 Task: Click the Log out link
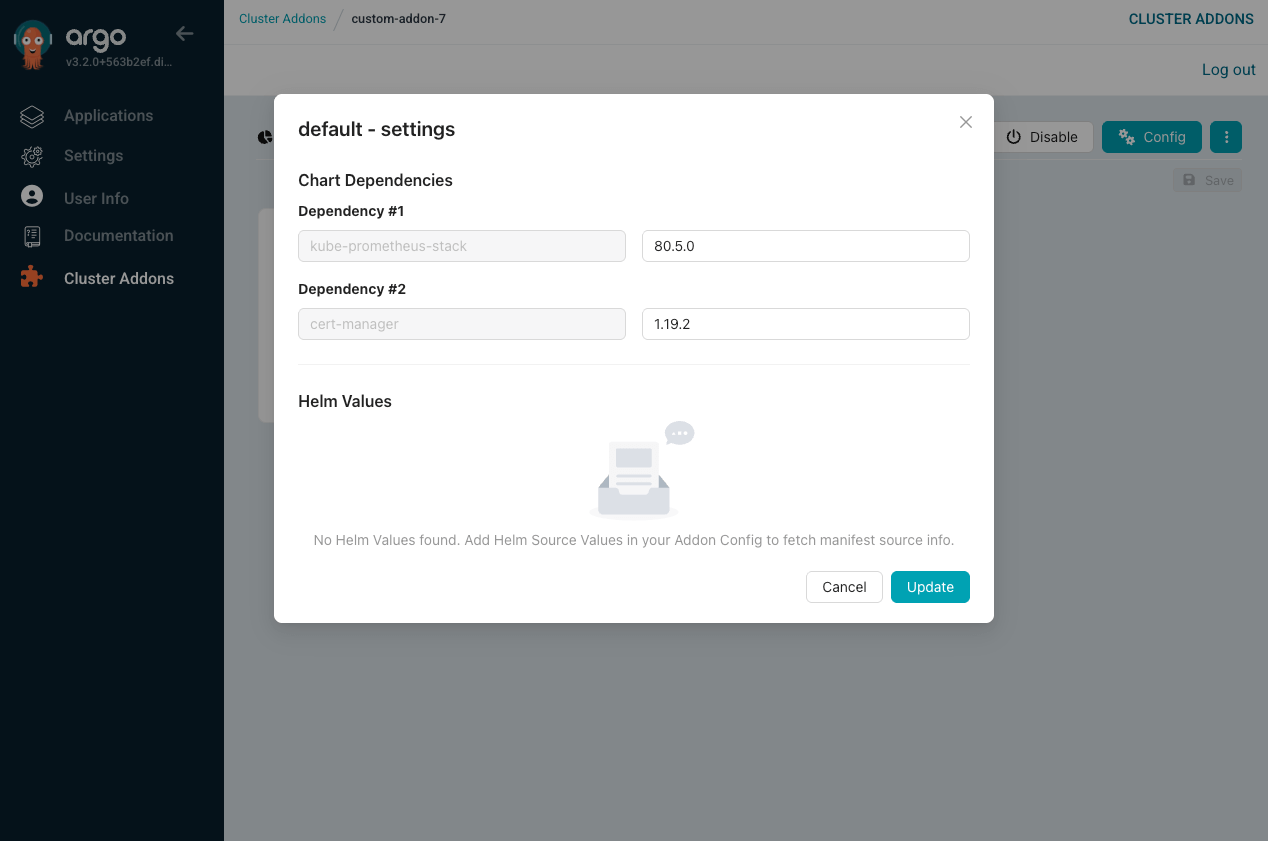(1228, 69)
